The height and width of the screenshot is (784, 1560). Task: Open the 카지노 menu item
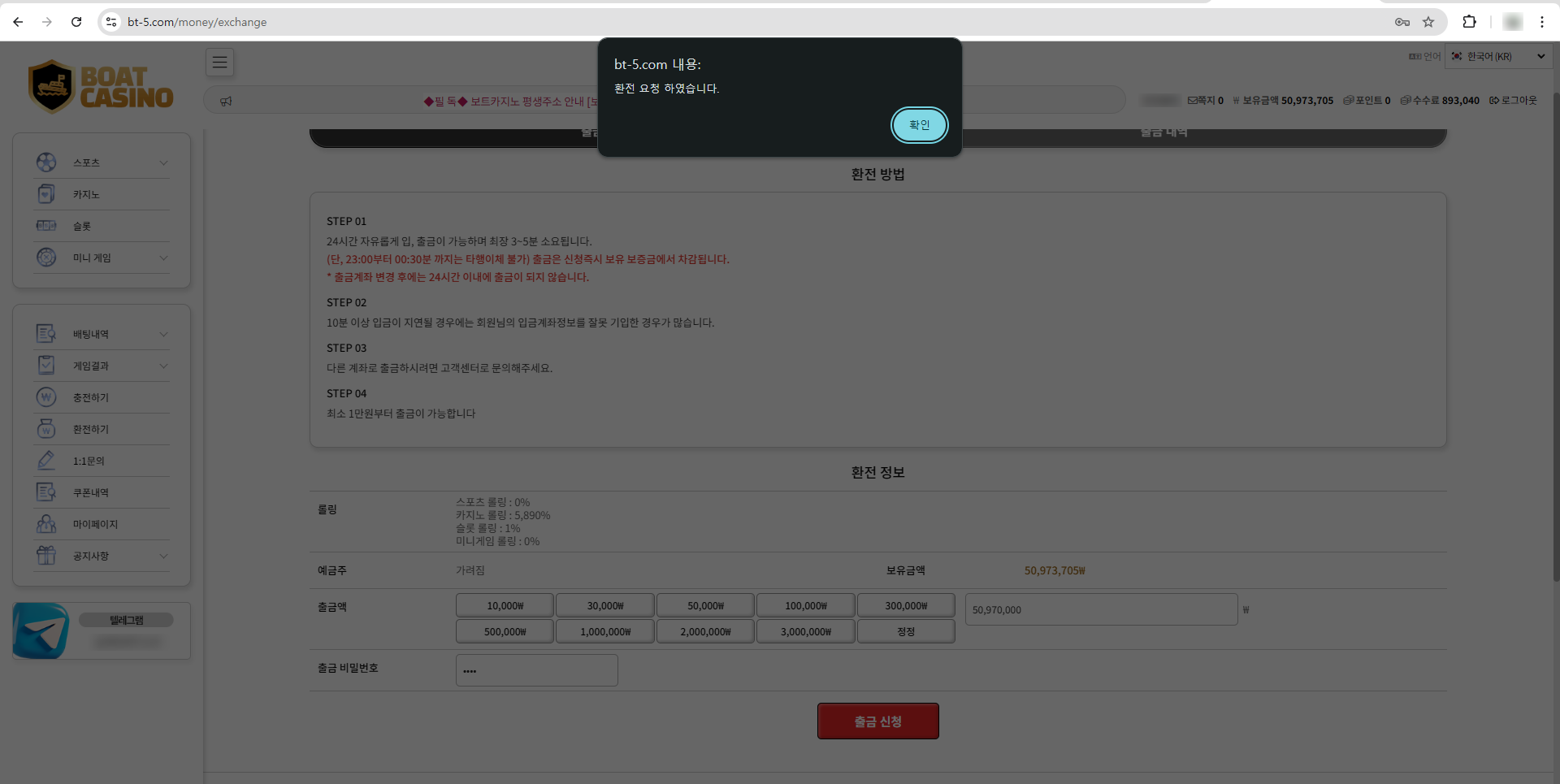coord(102,194)
